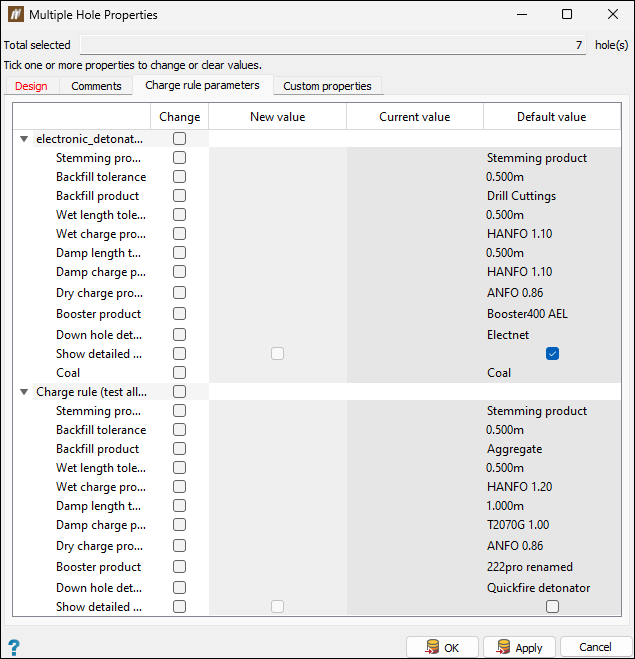Viewport: 635px width, 659px height.
Task: Tick Change checkbox for Charge rule (test all... group
Action: (x=179, y=392)
